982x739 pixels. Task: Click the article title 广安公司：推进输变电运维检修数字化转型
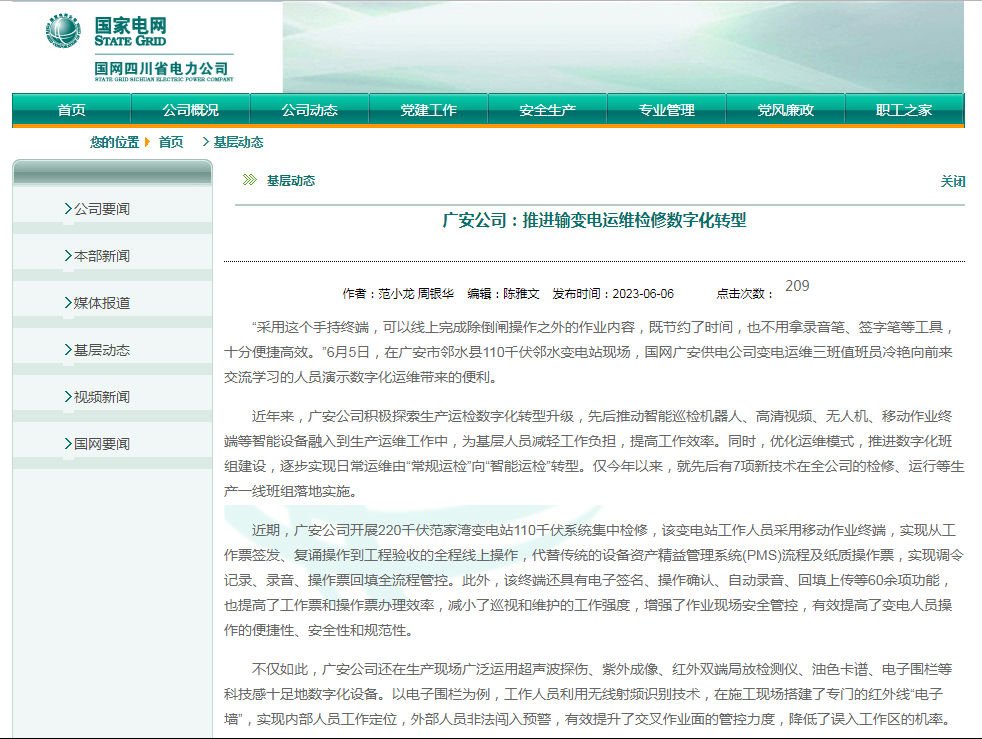pyautogui.click(x=594, y=220)
